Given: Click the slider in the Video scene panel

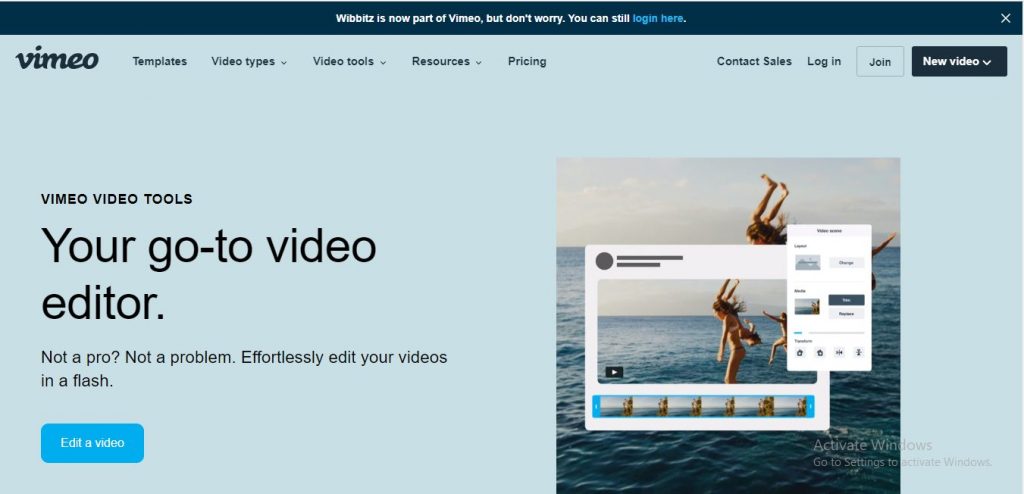Looking at the screenshot, I should (x=829, y=333).
